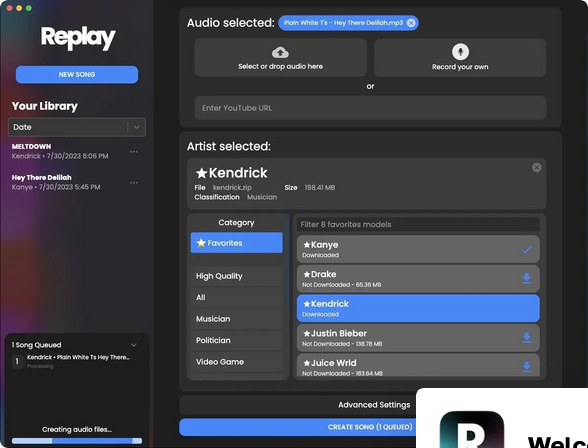Click the upload cloud icon
Screen dimensions: 588x448
tap(280, 52)
